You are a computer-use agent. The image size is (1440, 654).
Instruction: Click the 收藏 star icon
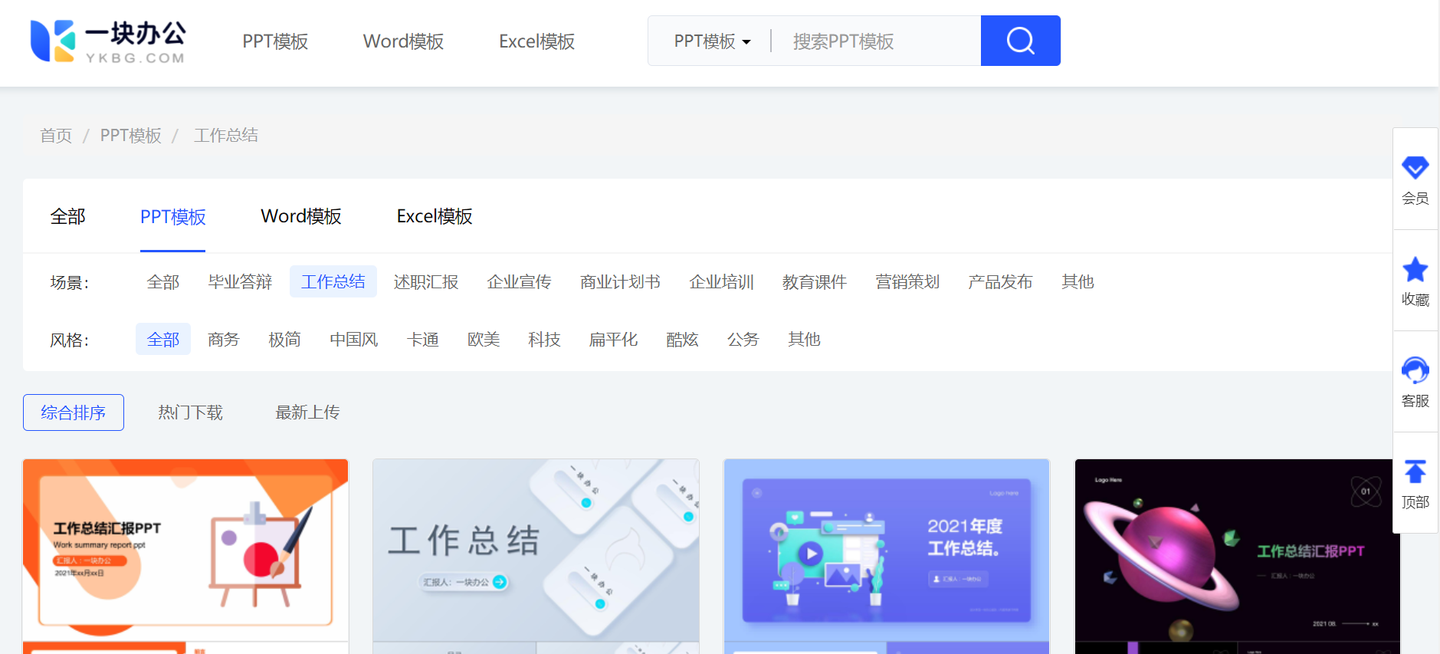pyautogui.click(x=1415, y=269)
